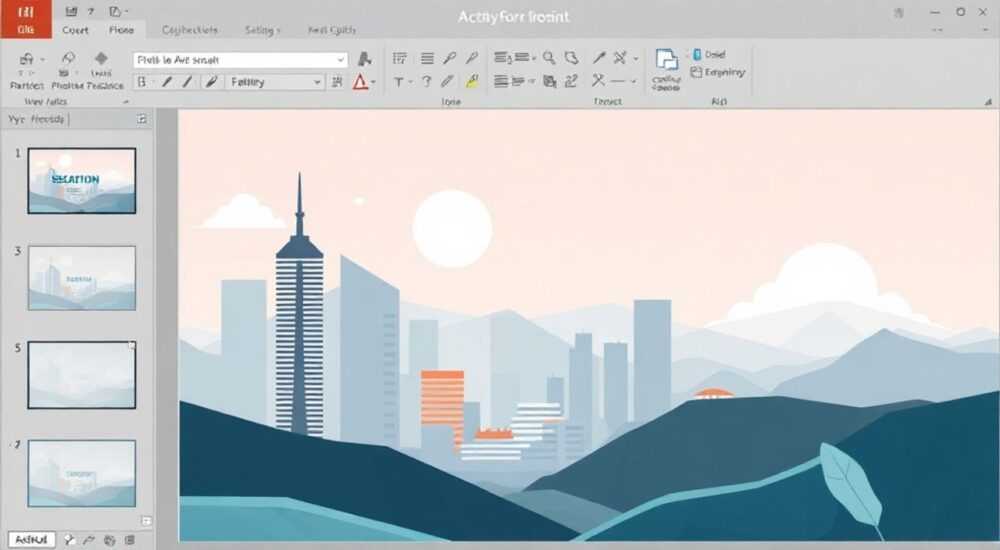1000x550 pixels.
Task: Click the Enşniny button in ribbon
Action: pos(718,73)
